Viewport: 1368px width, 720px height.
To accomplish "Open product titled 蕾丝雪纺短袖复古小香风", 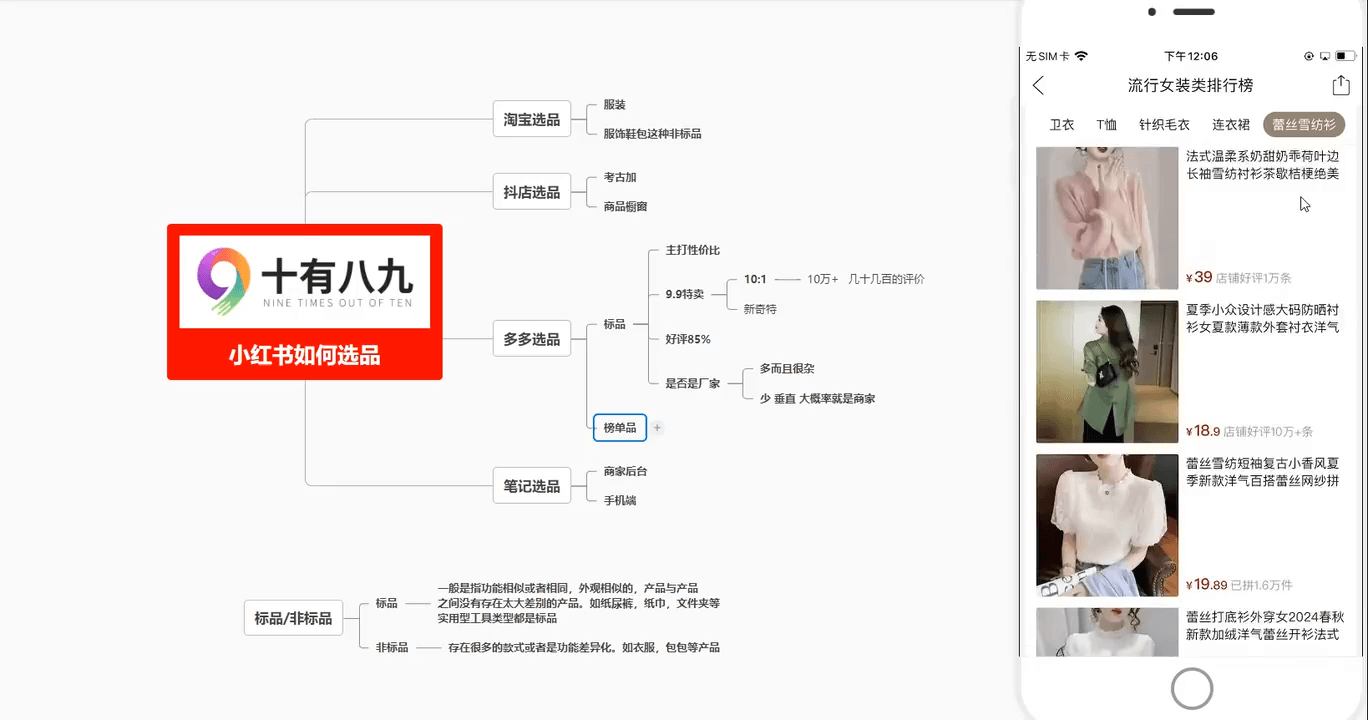I will coord(1262,472).
